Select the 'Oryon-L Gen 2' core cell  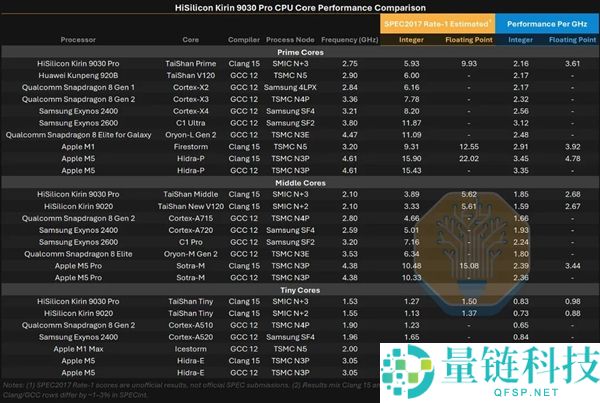click(191, 135)
